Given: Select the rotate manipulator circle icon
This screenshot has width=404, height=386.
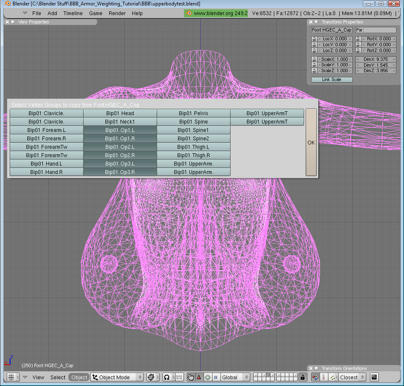Looking at the screenshot, I should coord(207,377).
